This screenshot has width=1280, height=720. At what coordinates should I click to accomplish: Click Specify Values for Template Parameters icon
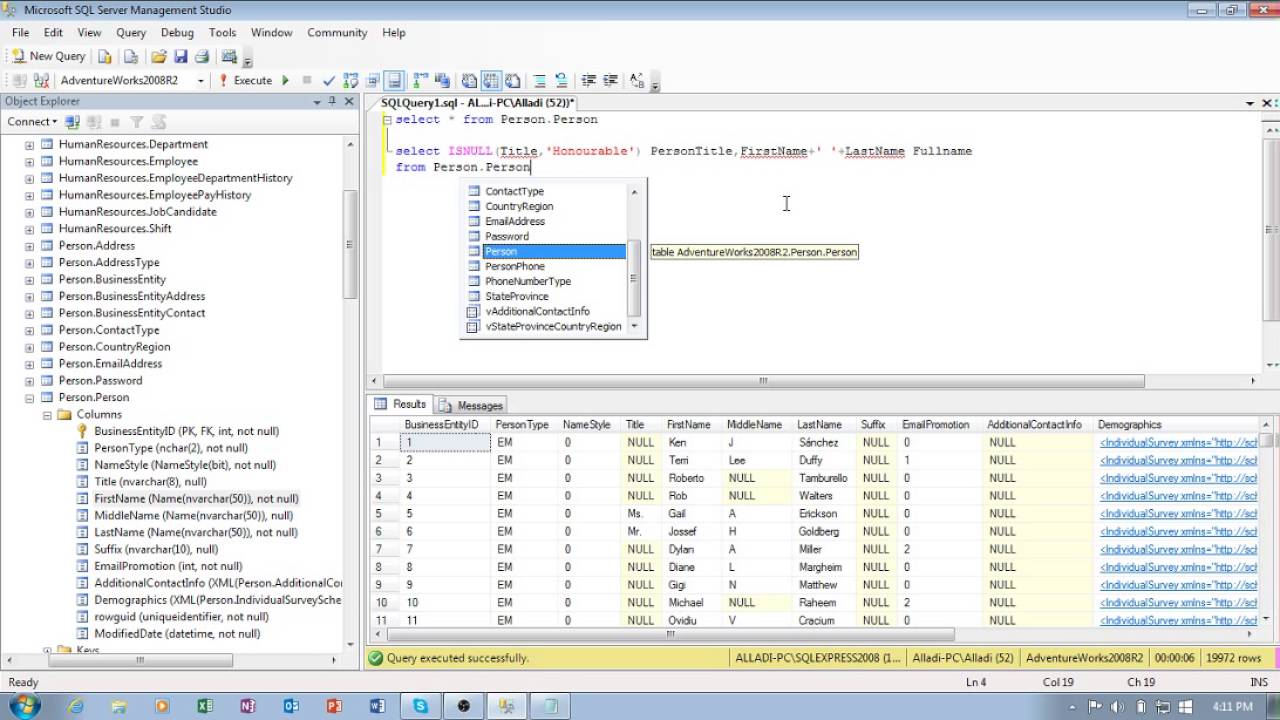click(x=637, y=81)
